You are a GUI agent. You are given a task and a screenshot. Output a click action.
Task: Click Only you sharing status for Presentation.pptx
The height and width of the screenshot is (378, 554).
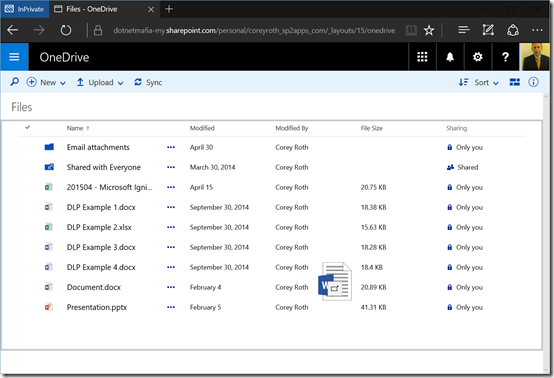(x=465, y=307)
